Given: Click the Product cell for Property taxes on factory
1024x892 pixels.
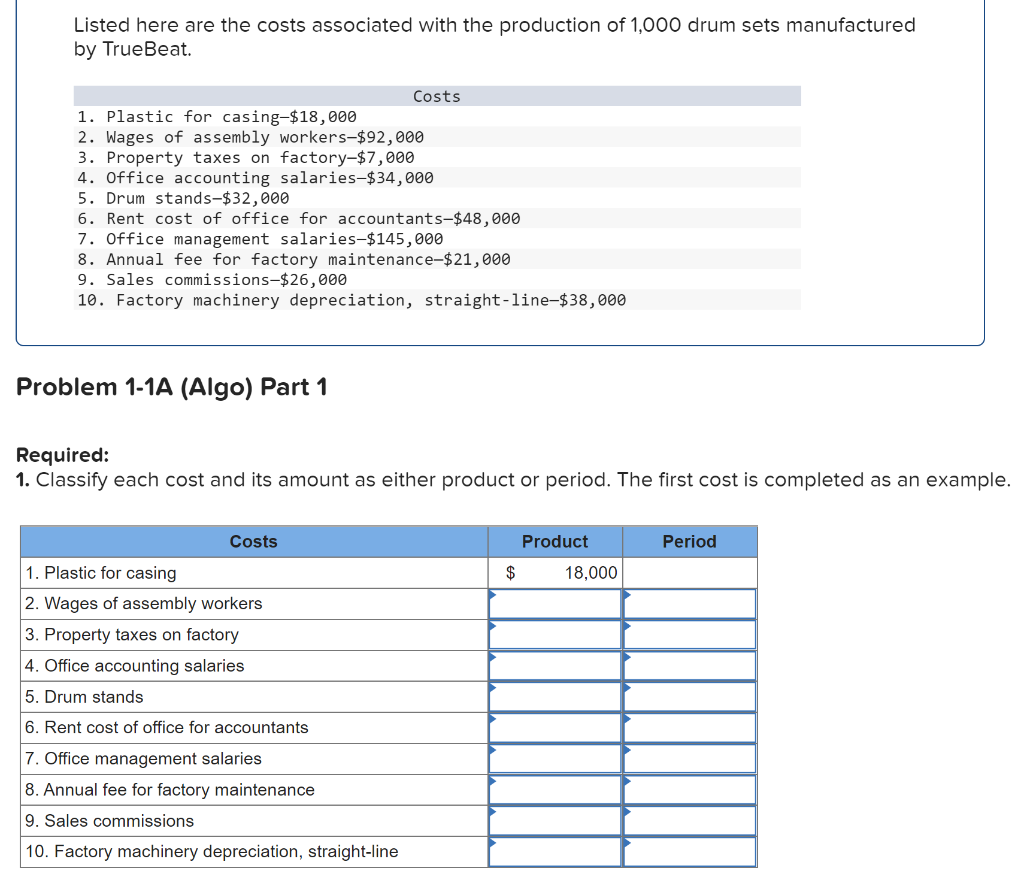Looking at the screenshot, I should pos(554,634).
